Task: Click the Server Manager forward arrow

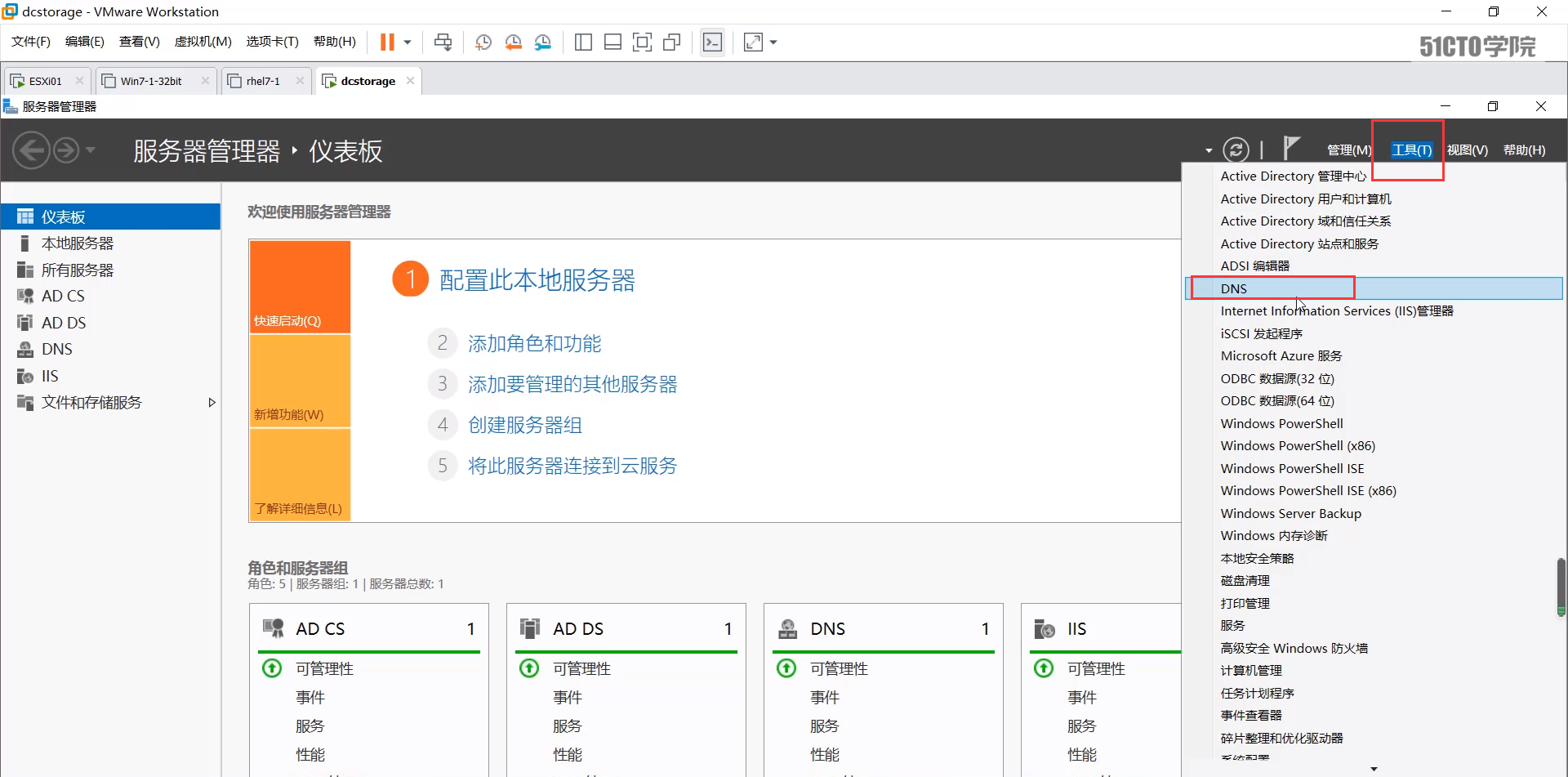Action: (x=66, y=150)
